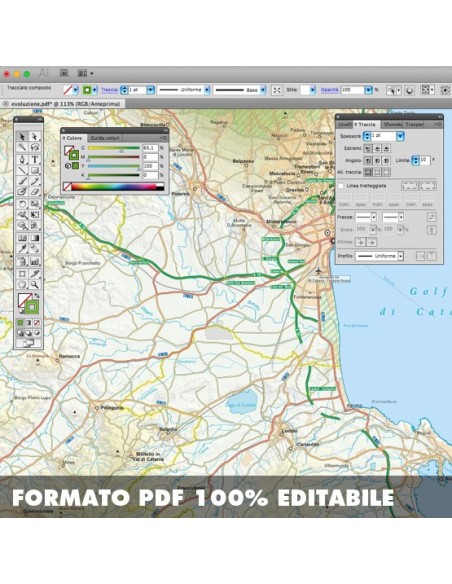Select the Line Segment tool
Screen dimensions: 452x584
pyautogui.click(x=22, y=170)
